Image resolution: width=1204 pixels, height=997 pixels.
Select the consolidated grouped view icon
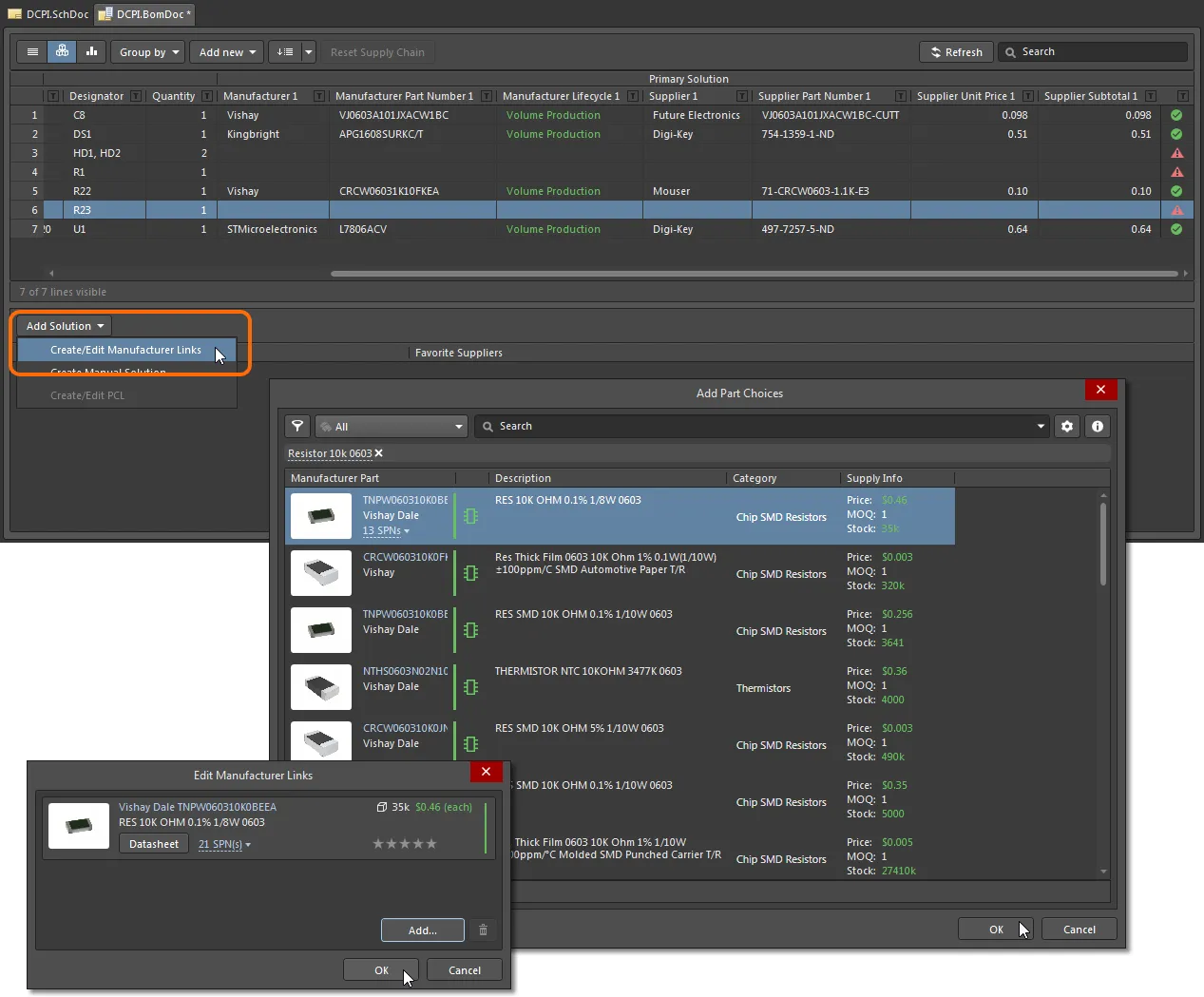[62, 52]
